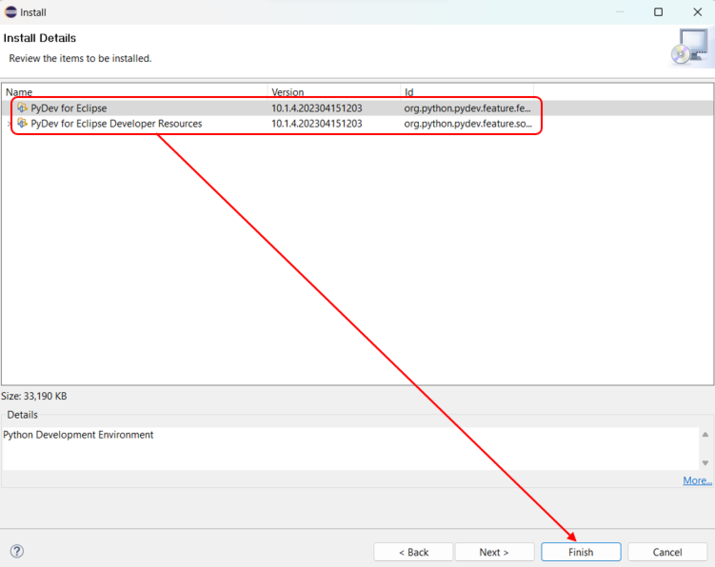Image resolution: width=715 pixels, height=567 pixels.
Task: Click the Details scroll down arrow
Action: pos(705,463)
